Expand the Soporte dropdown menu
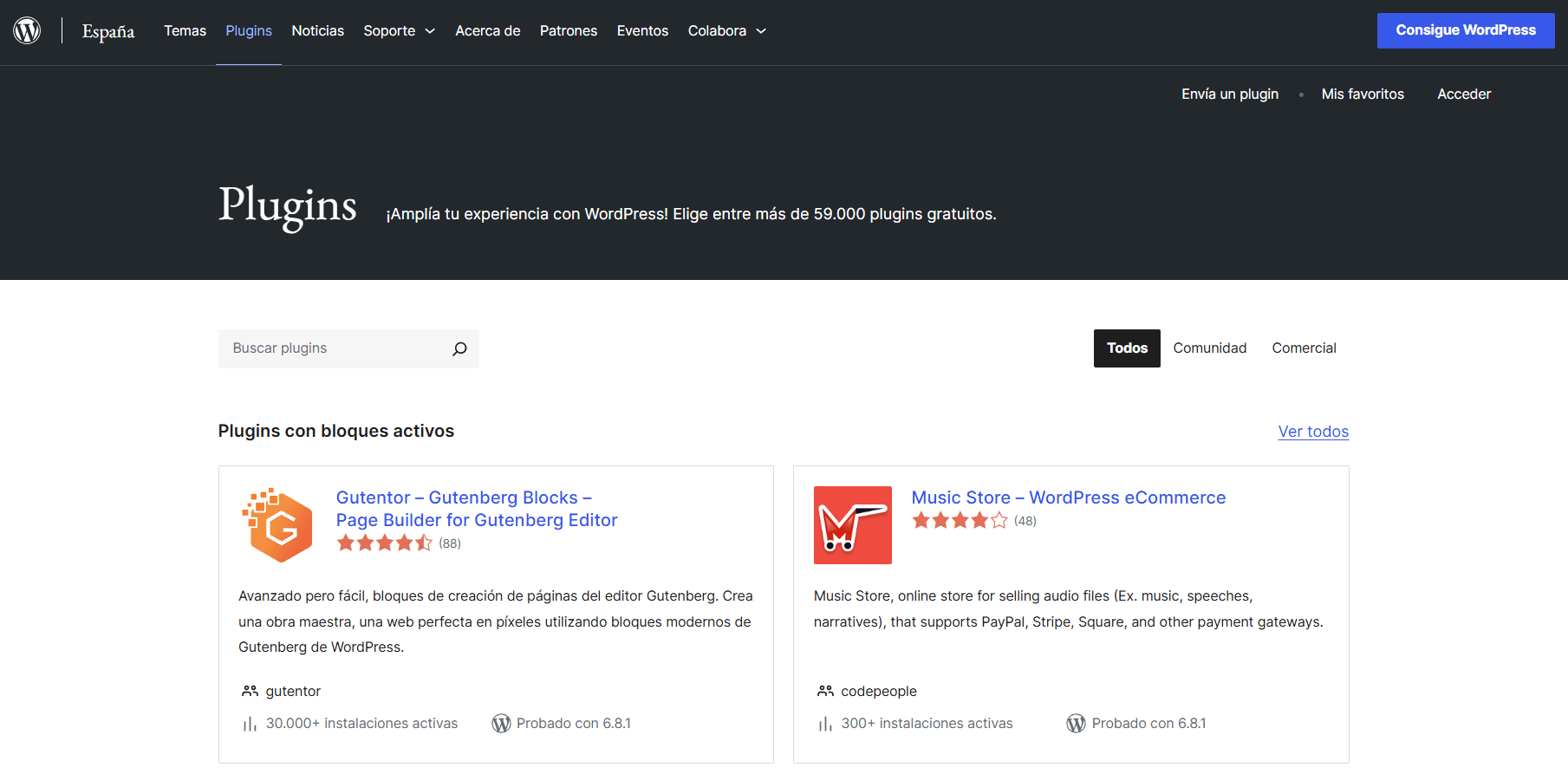This screenshot has width=1568, height=774. (x=399, y=31)
